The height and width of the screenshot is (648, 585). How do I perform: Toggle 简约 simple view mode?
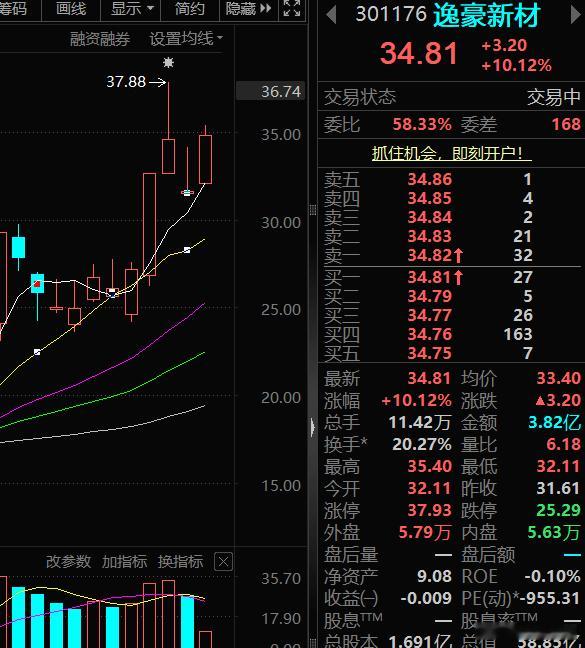coord(190,9)
